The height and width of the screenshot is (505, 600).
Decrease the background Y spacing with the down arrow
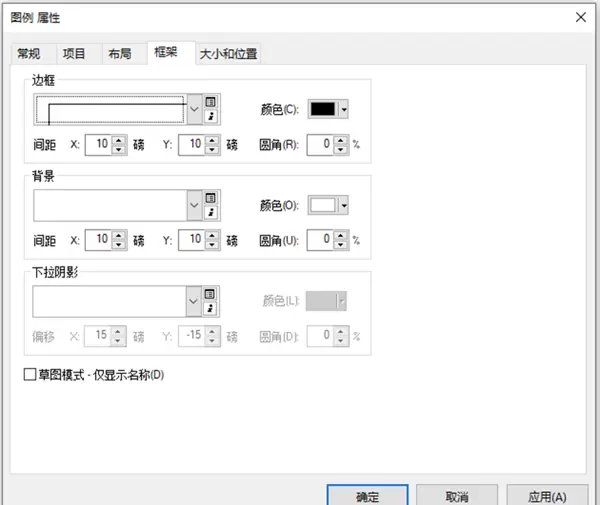tap(212, 245)
